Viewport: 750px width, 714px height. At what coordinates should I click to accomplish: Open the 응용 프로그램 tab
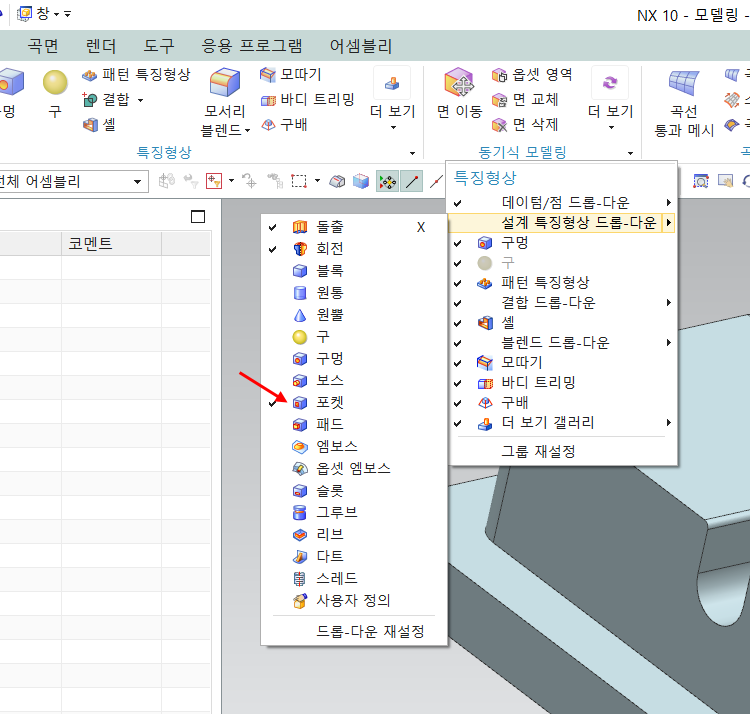click(x=252, y=46)
